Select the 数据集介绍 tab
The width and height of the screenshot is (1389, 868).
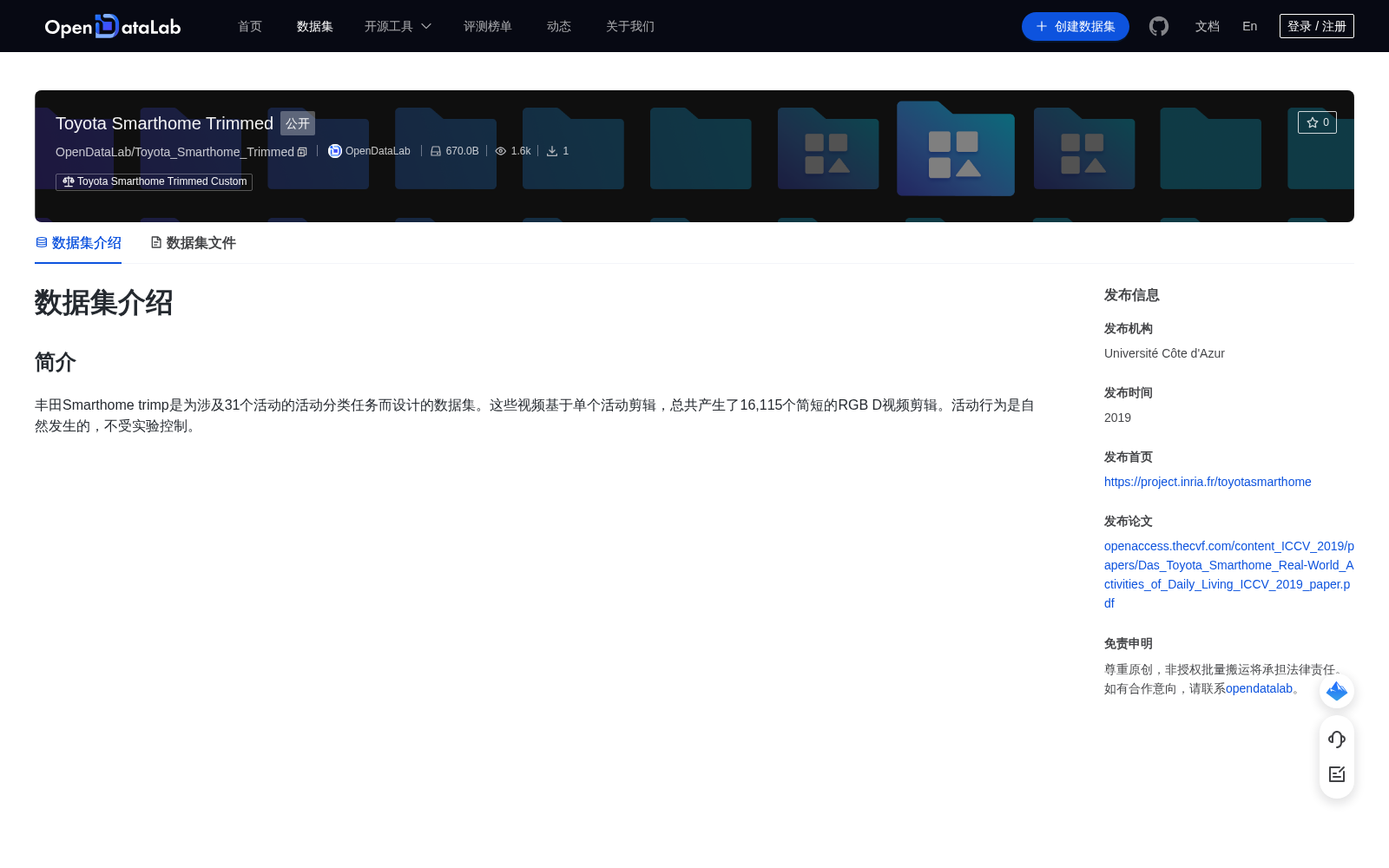(78, 243)
